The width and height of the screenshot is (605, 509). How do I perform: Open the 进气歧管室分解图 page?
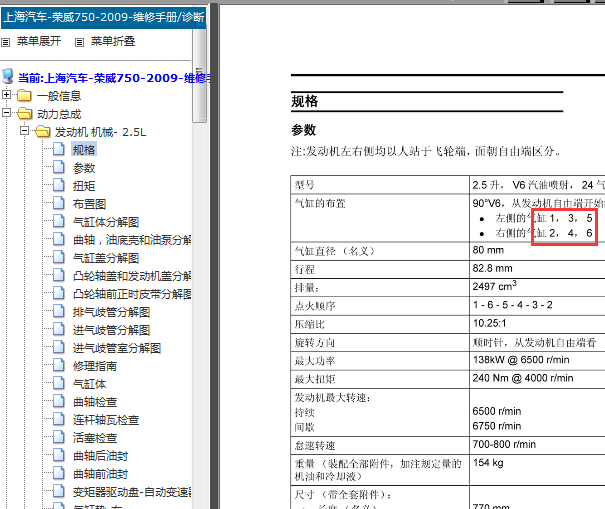click(x=117, y=348)
